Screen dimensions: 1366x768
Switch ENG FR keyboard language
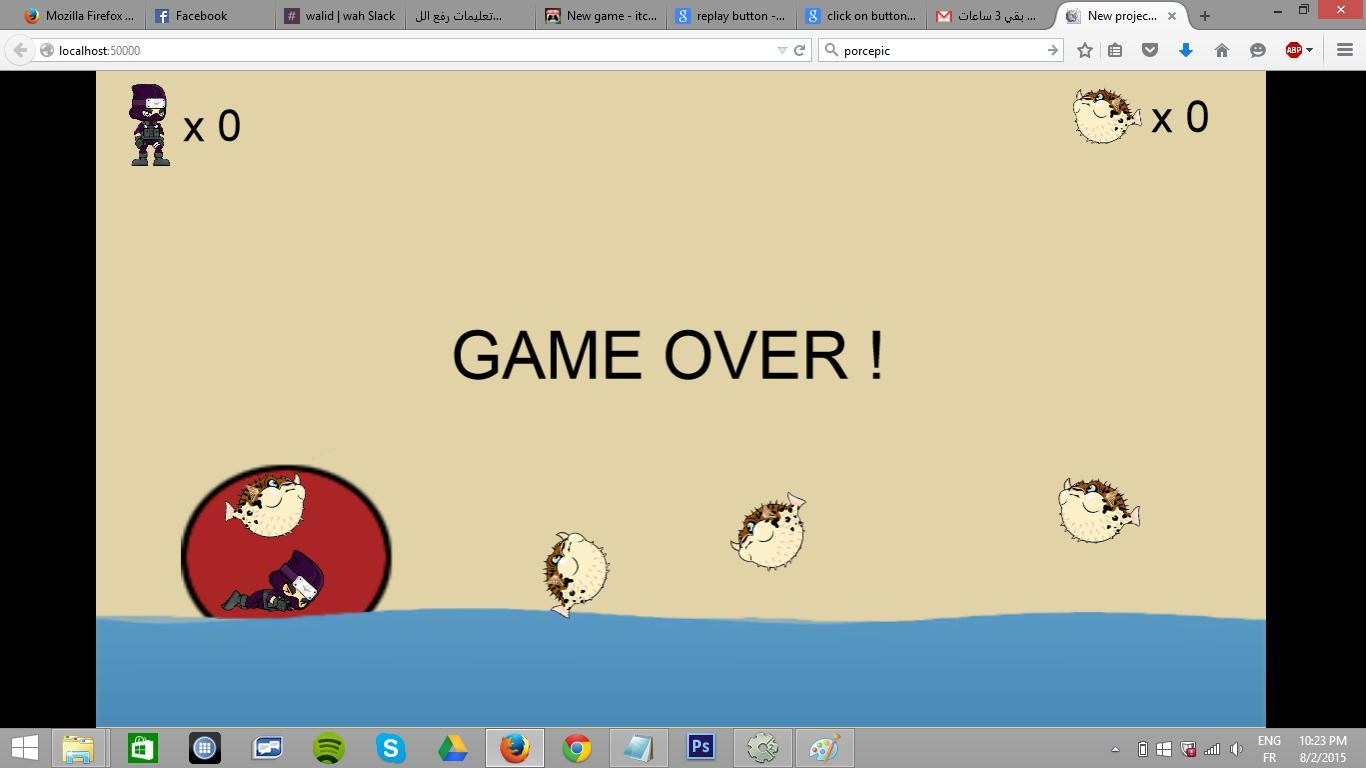tap(1269, 749)
